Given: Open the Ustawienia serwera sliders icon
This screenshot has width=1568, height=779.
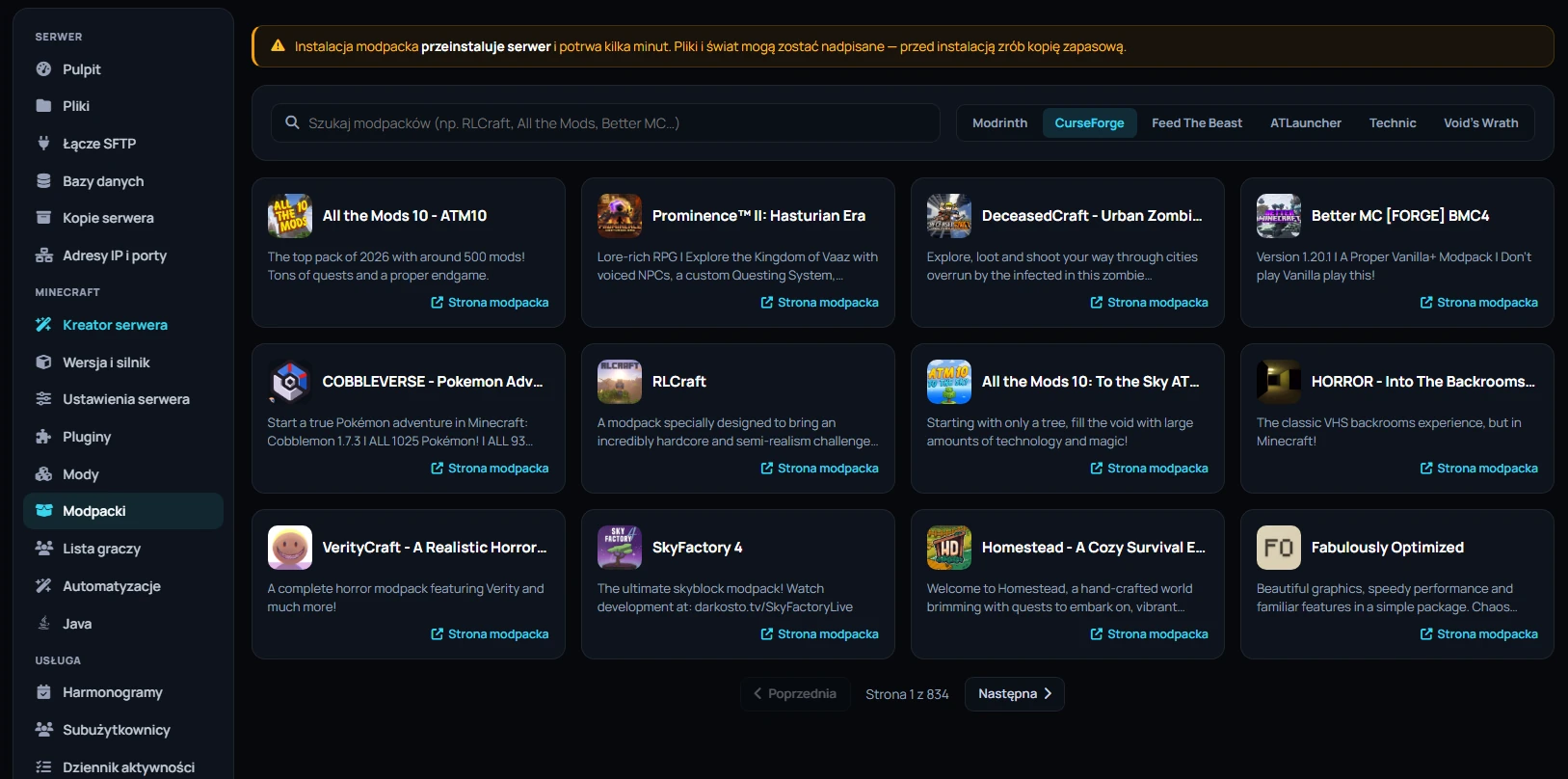Looking at the screenshot, I should 43,399.
